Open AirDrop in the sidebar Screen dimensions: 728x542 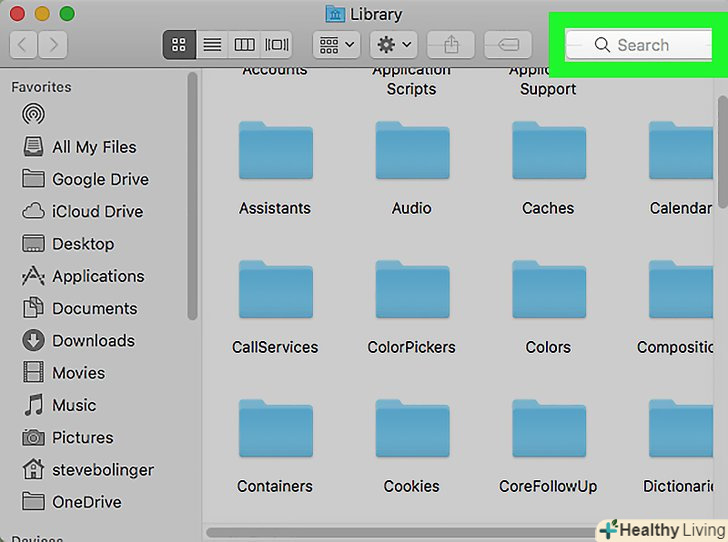[33, 114]
